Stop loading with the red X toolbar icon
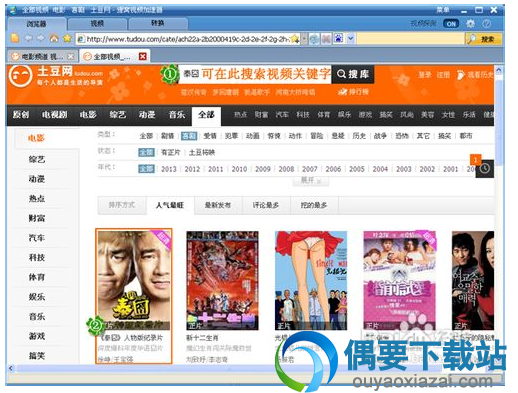 [326, 39]
